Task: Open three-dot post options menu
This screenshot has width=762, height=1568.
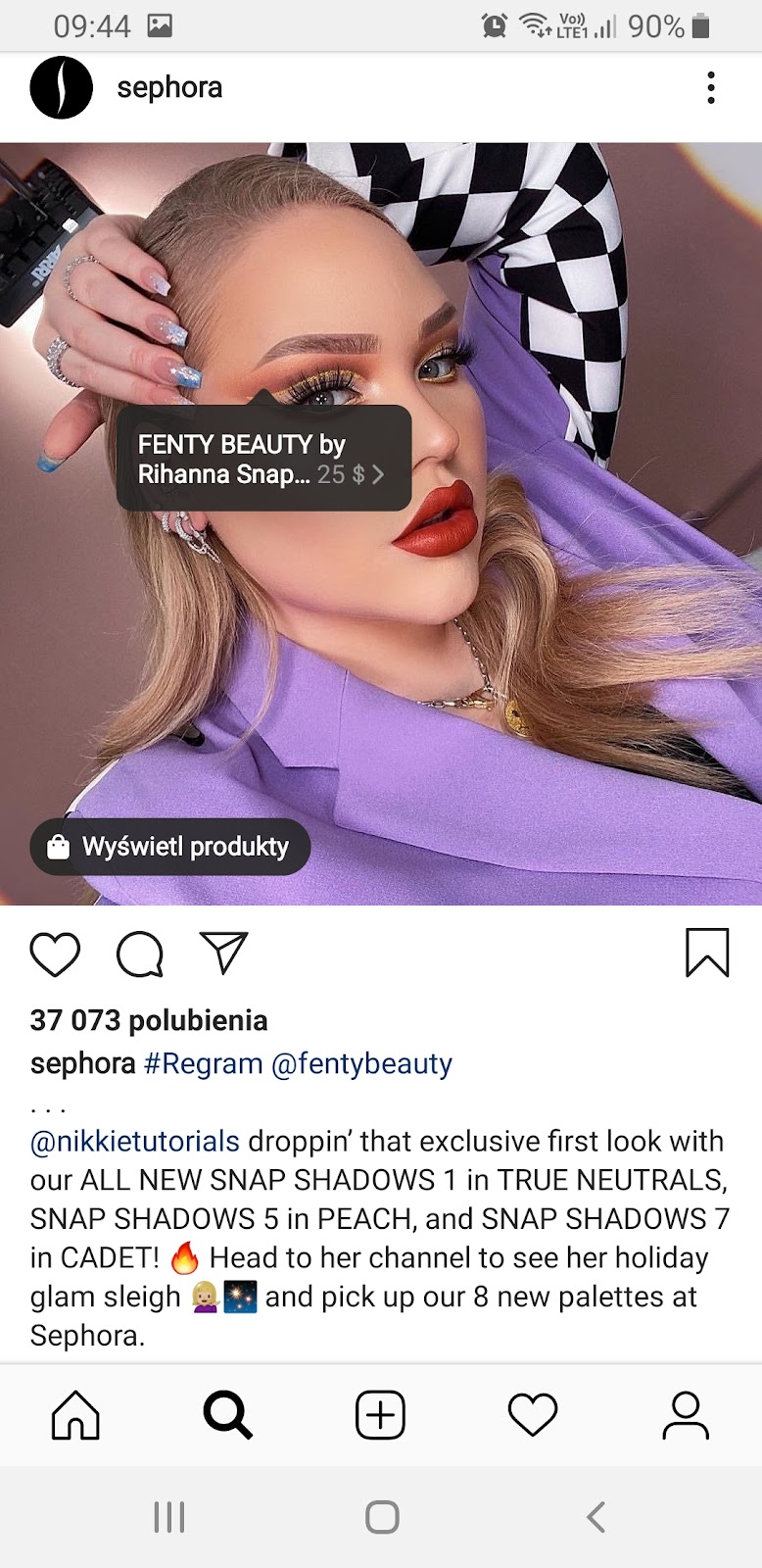Action: click(x=711, y=88)
